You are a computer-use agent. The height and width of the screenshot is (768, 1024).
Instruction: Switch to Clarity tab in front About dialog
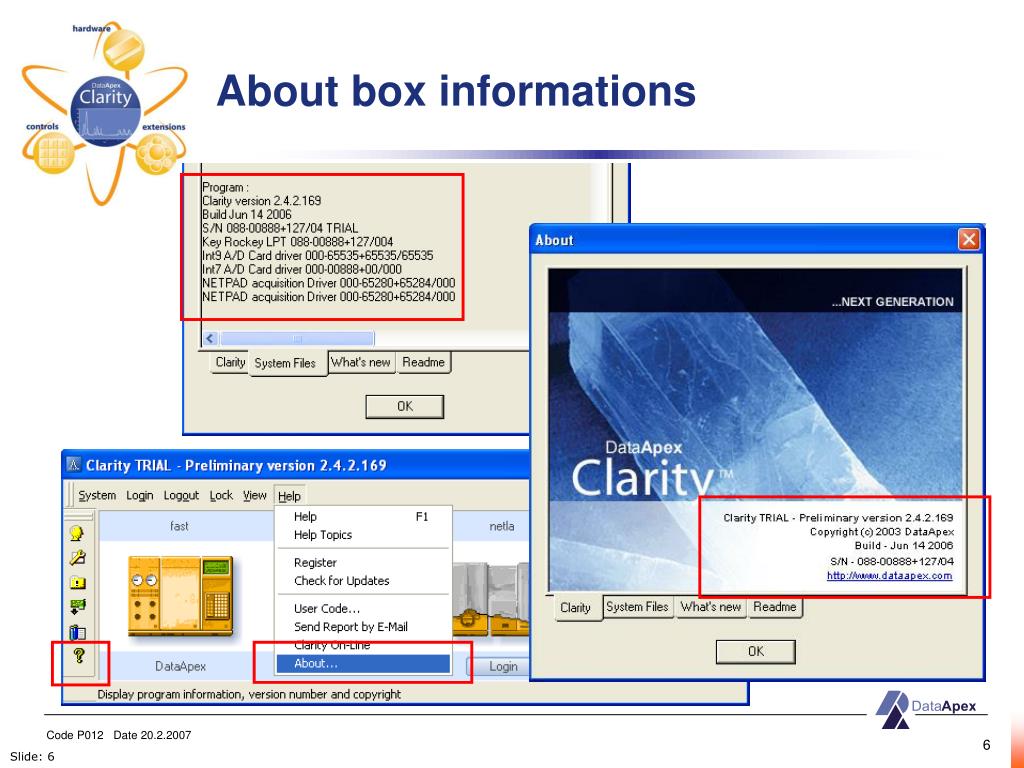[575, 608]
